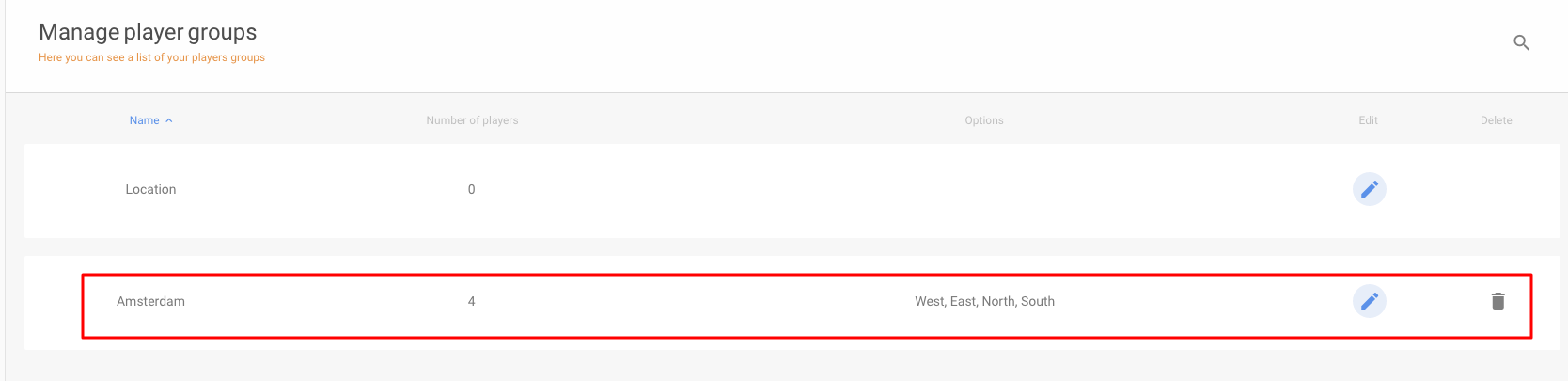This screenshot has height=381, width=1568.
Task: Select the Location group name
Action: [150, 189]
